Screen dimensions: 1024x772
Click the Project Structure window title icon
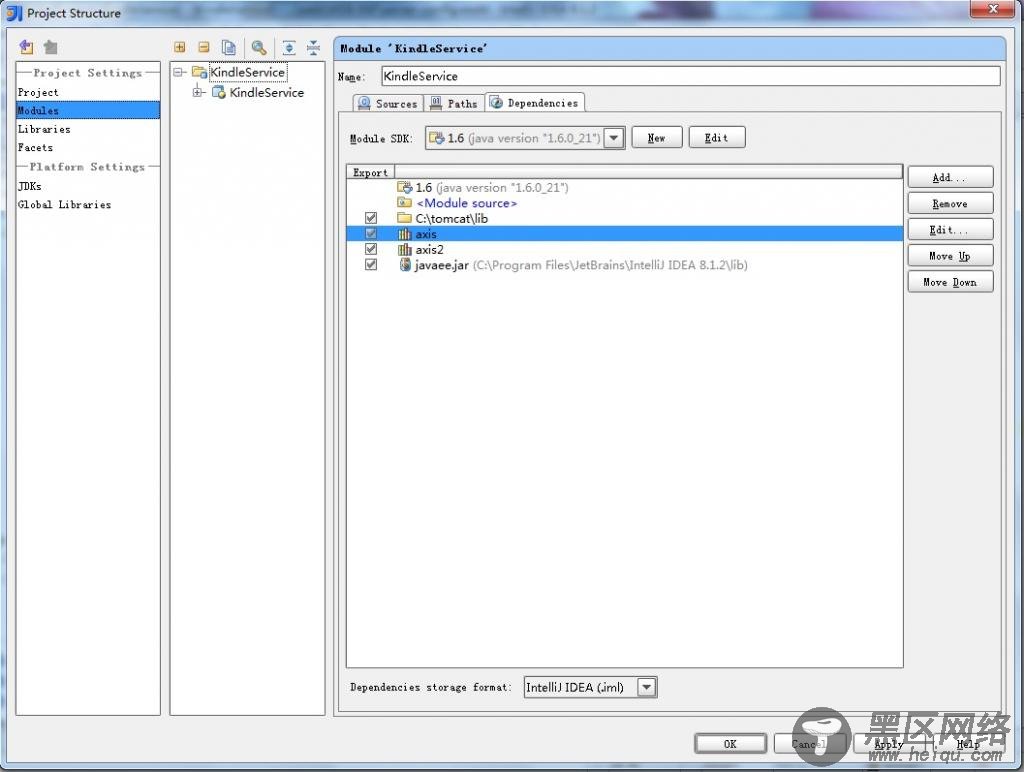coord(14,12)
